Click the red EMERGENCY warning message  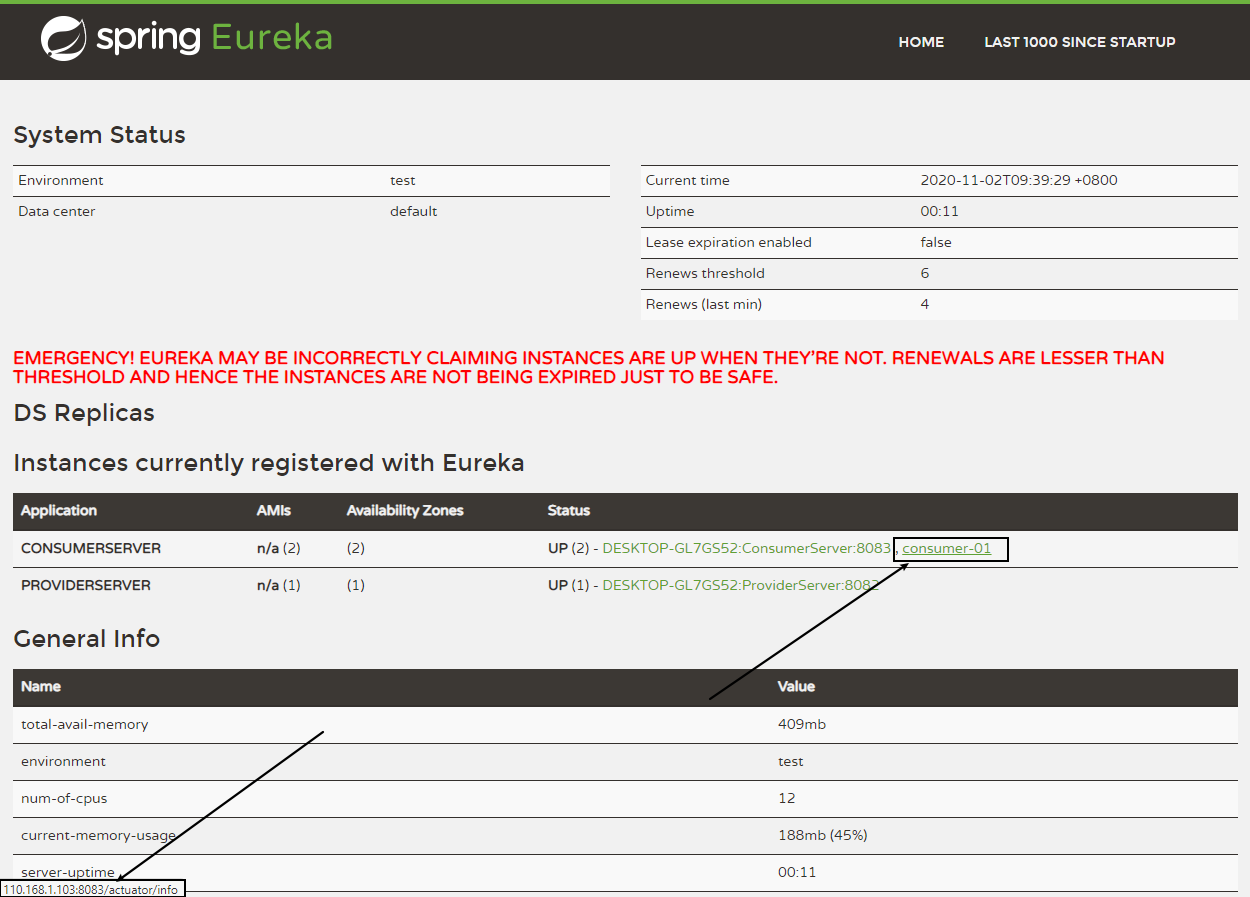pos(588,368)
